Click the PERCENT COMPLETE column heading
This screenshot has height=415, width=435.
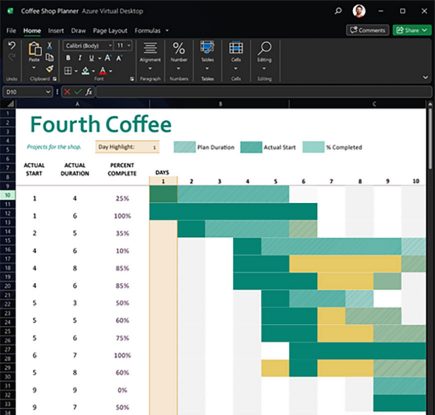pos(122,169)
